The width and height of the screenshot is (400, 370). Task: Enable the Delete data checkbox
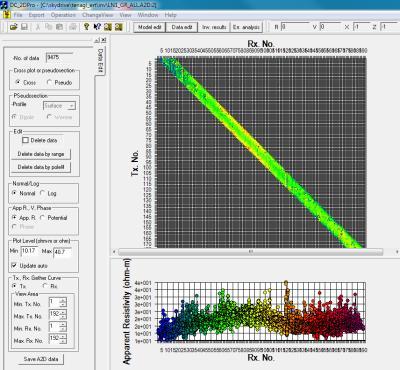(25, 140)
